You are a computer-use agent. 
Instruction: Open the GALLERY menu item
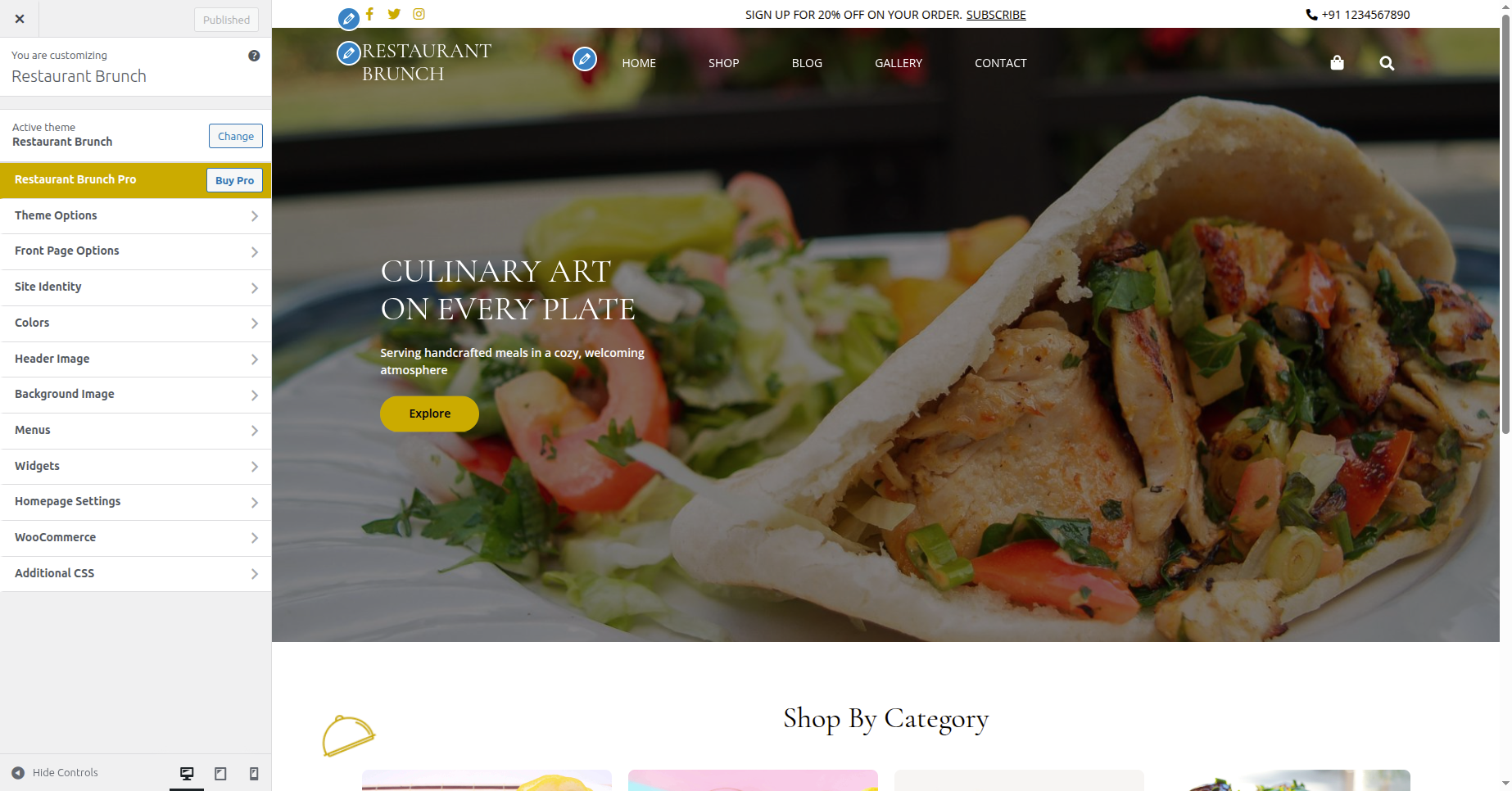899,63
